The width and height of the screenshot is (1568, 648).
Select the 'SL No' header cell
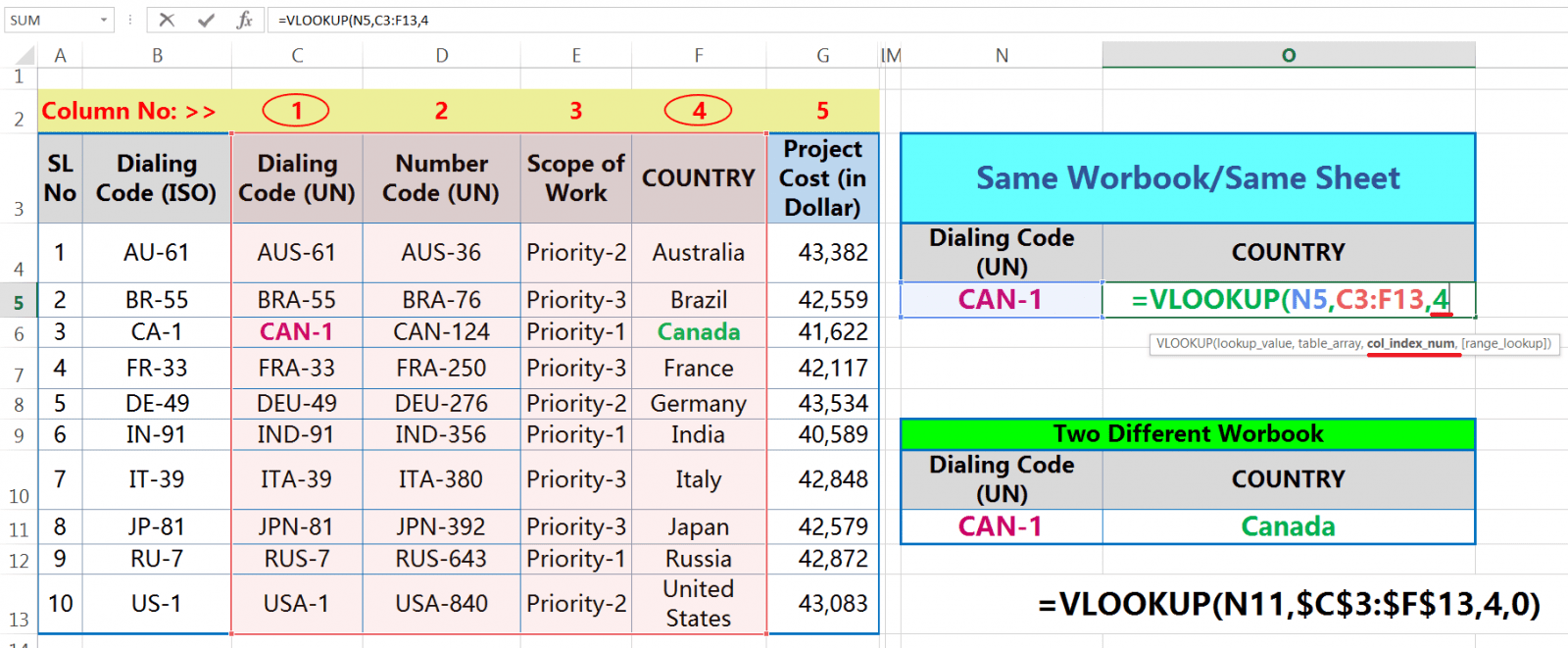(60, 178)
